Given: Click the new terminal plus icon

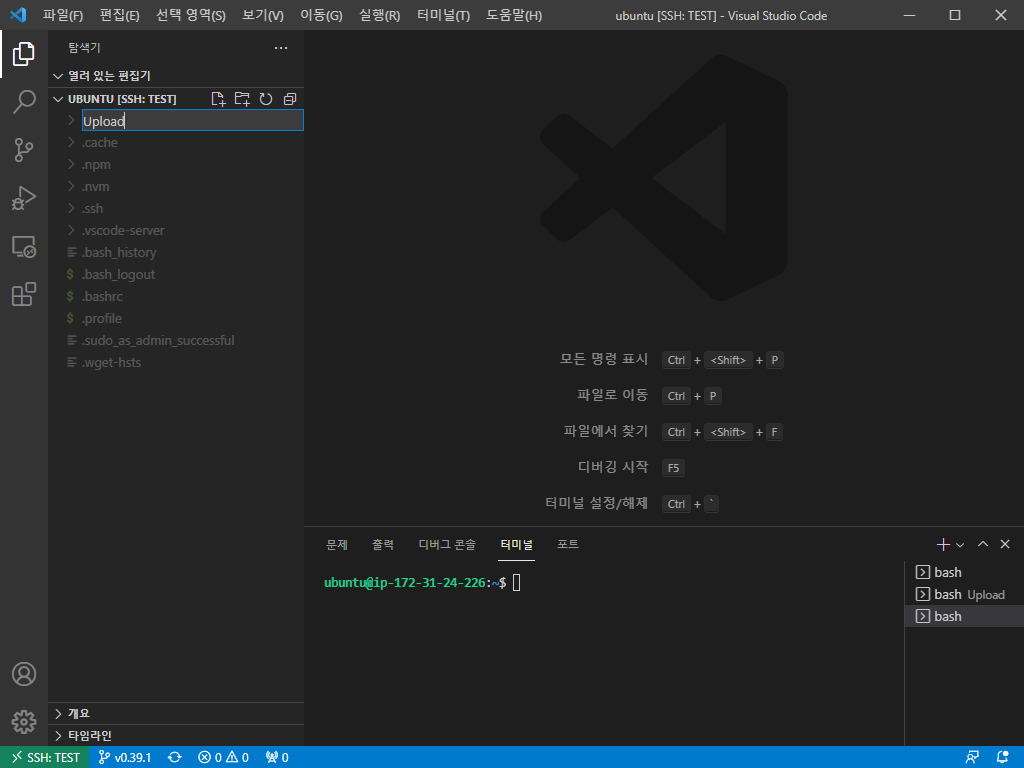Looking at the screenshot, I should pos(943,545).
